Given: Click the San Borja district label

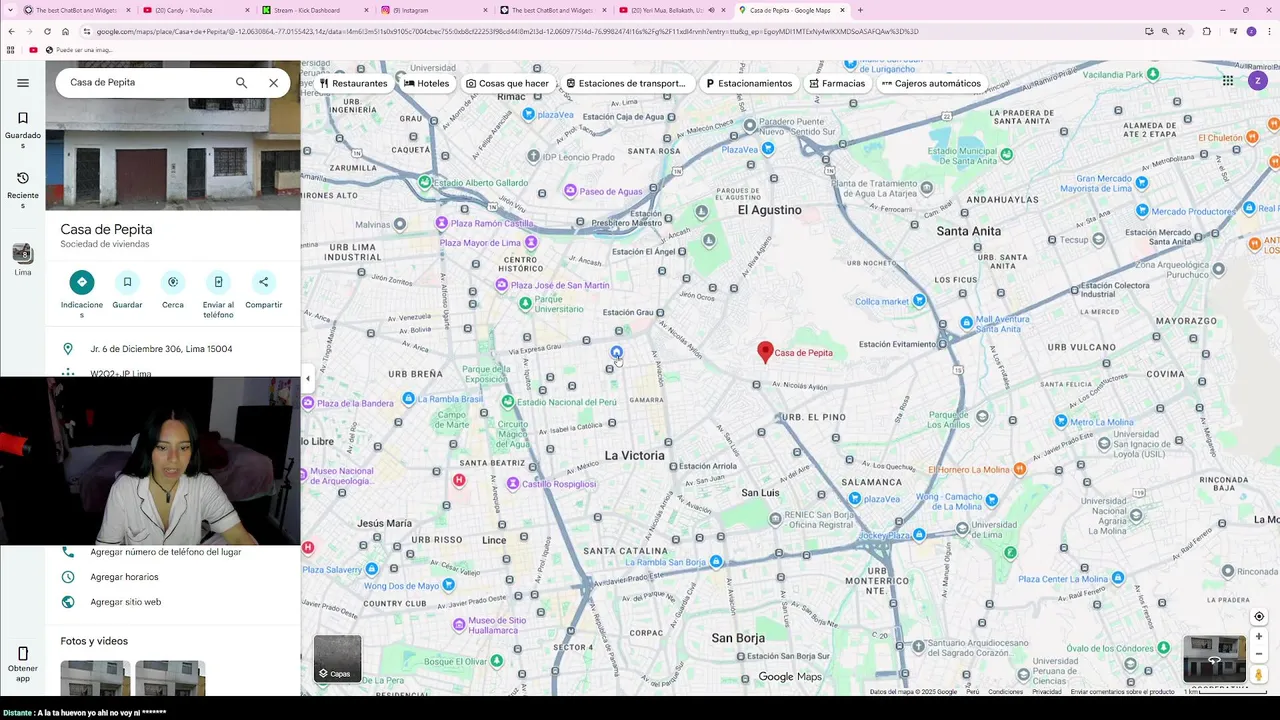Looking at the screenshot, I should tap(738, 638).
